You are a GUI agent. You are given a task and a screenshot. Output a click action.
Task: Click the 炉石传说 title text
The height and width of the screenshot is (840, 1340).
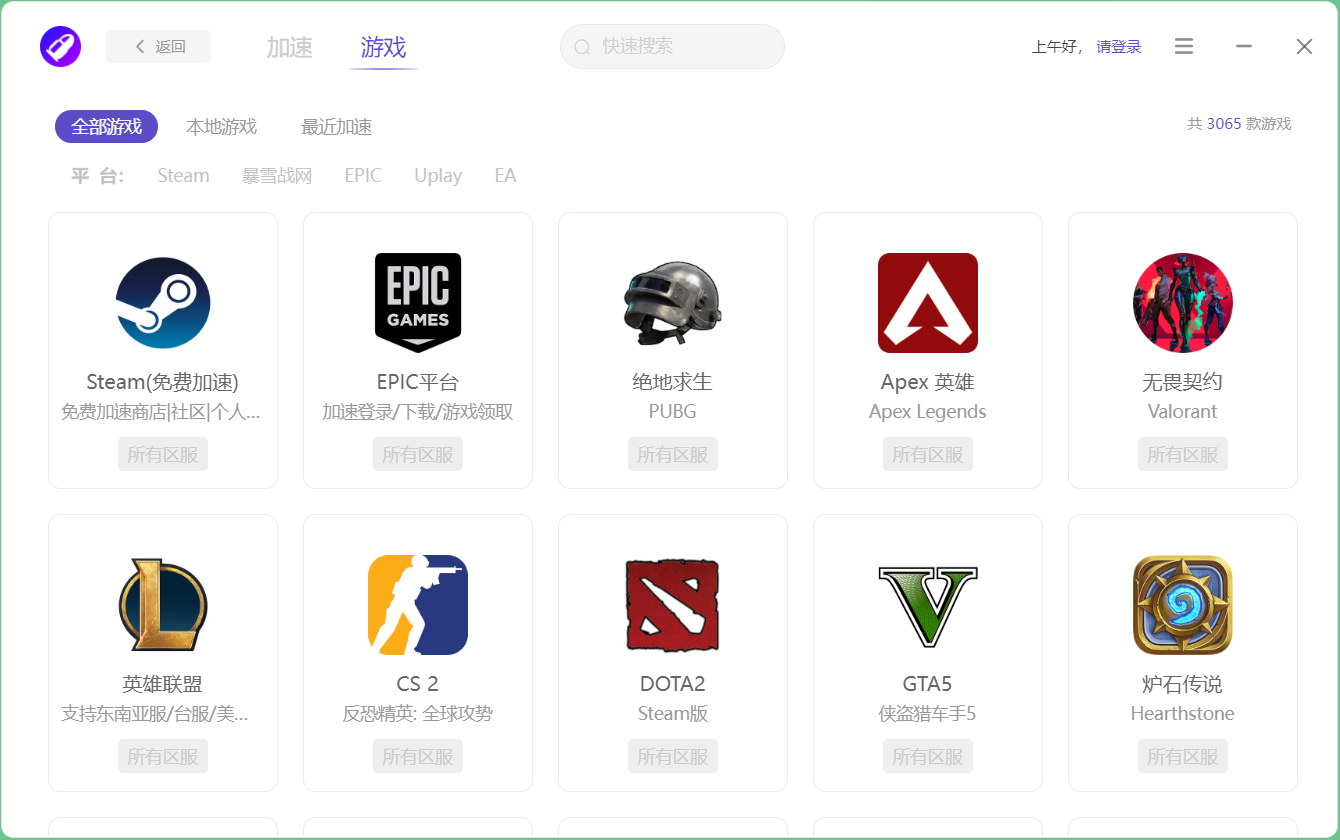pos(1183,684)
